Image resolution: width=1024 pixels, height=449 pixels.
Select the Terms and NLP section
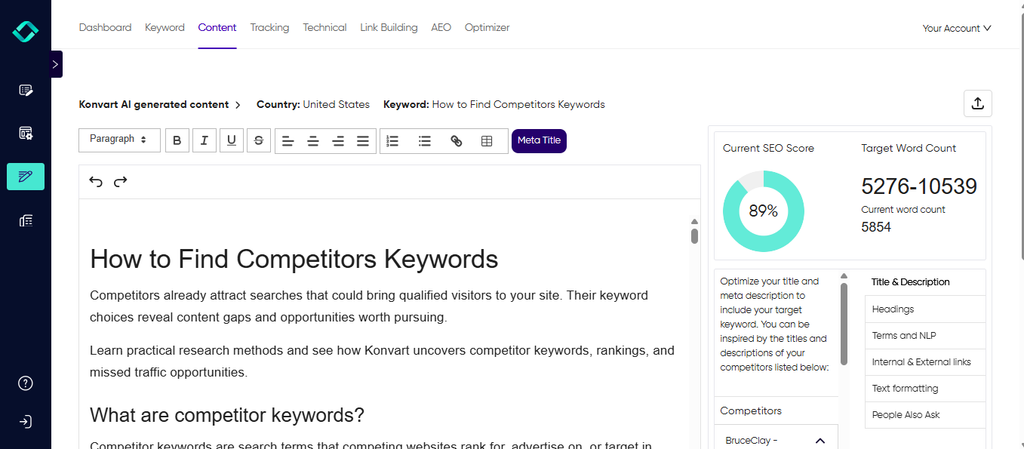coord(925,335)
